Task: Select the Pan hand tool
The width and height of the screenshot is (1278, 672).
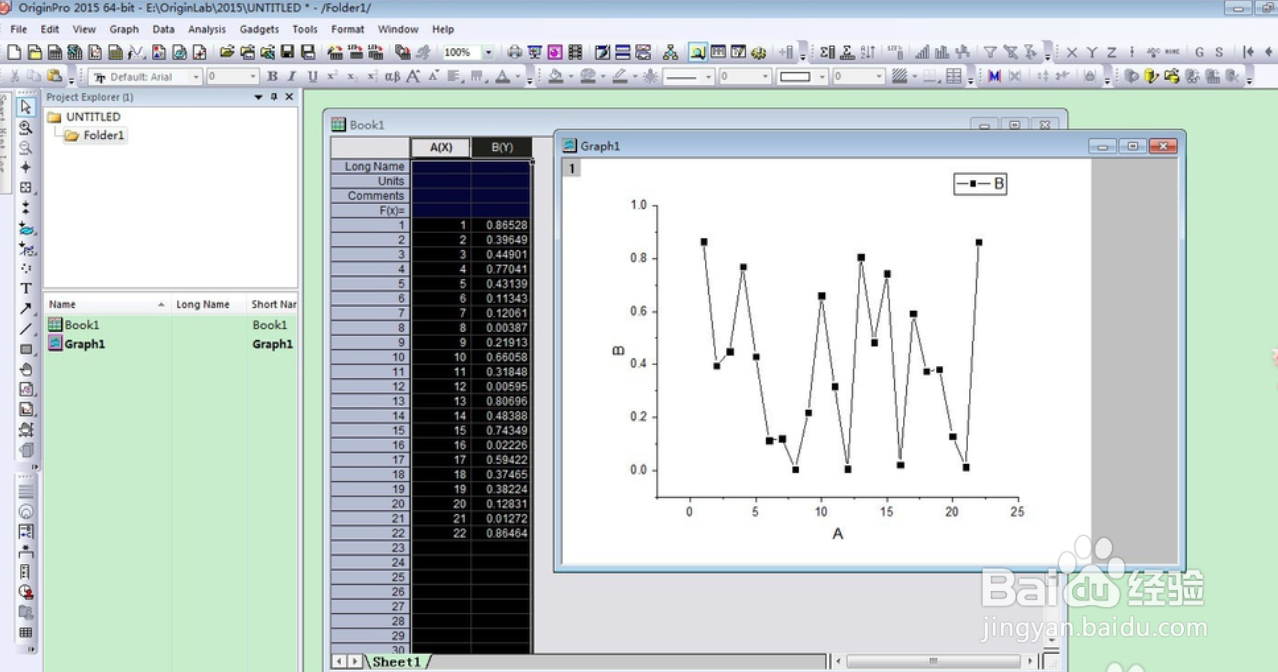Action: [26, 369]
